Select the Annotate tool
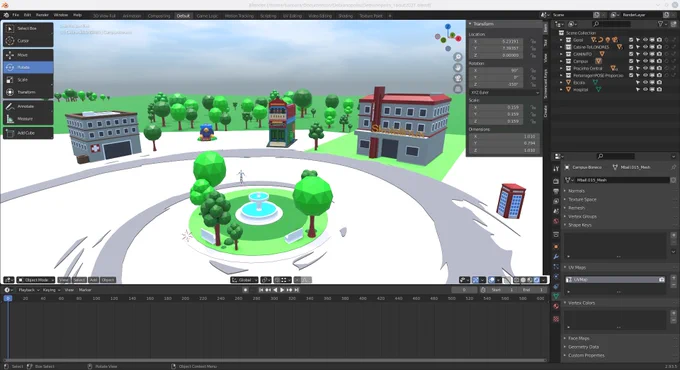 [x=28, y=106]
